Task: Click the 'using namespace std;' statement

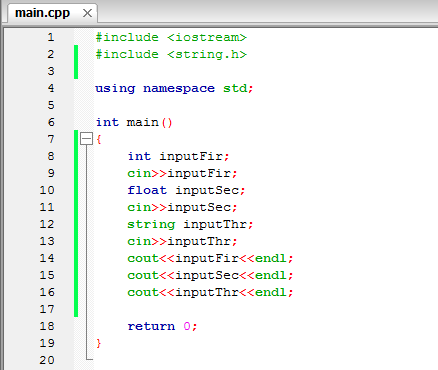Action: 174,88
